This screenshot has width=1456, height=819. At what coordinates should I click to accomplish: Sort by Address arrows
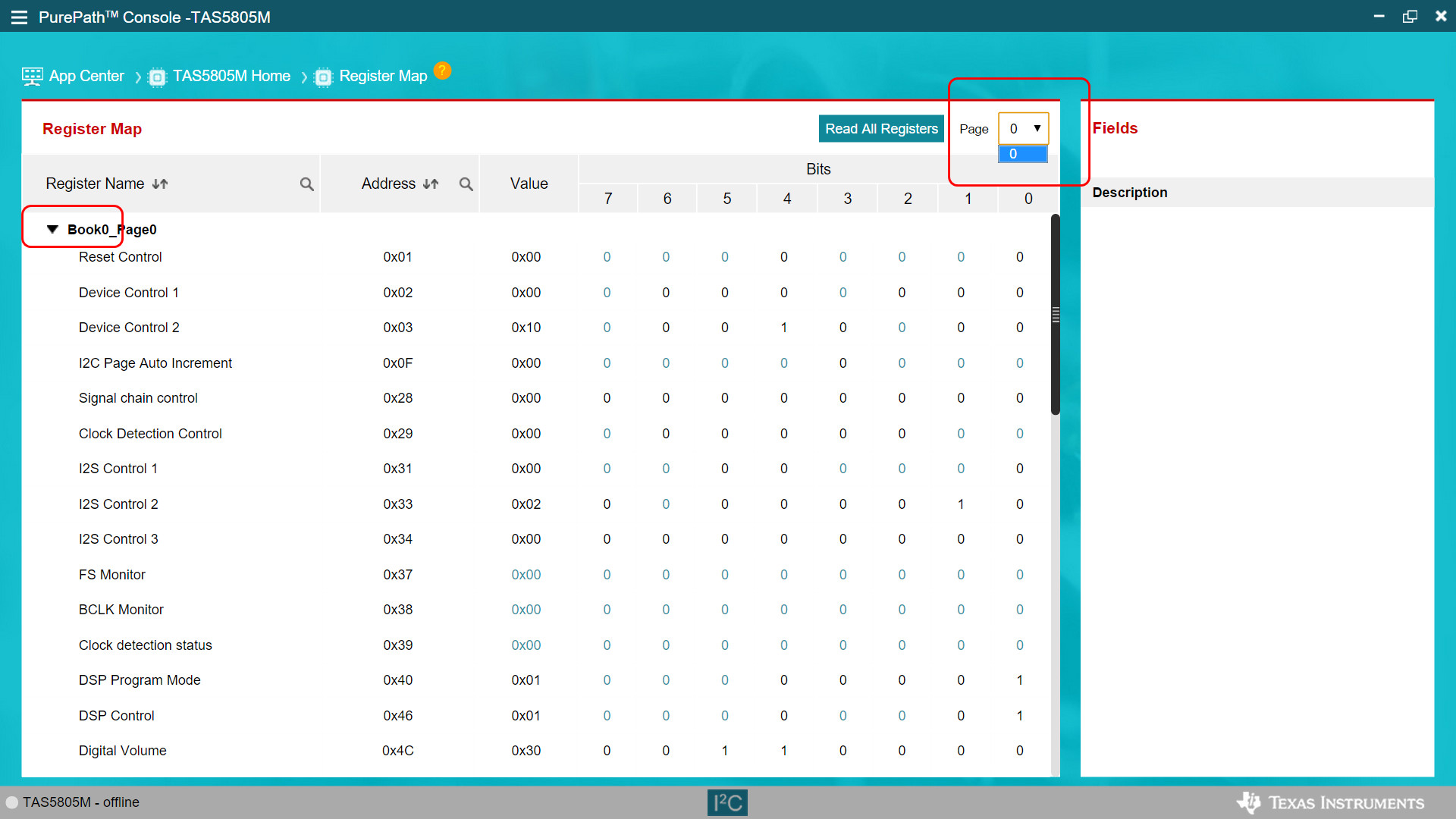[431, 184]
